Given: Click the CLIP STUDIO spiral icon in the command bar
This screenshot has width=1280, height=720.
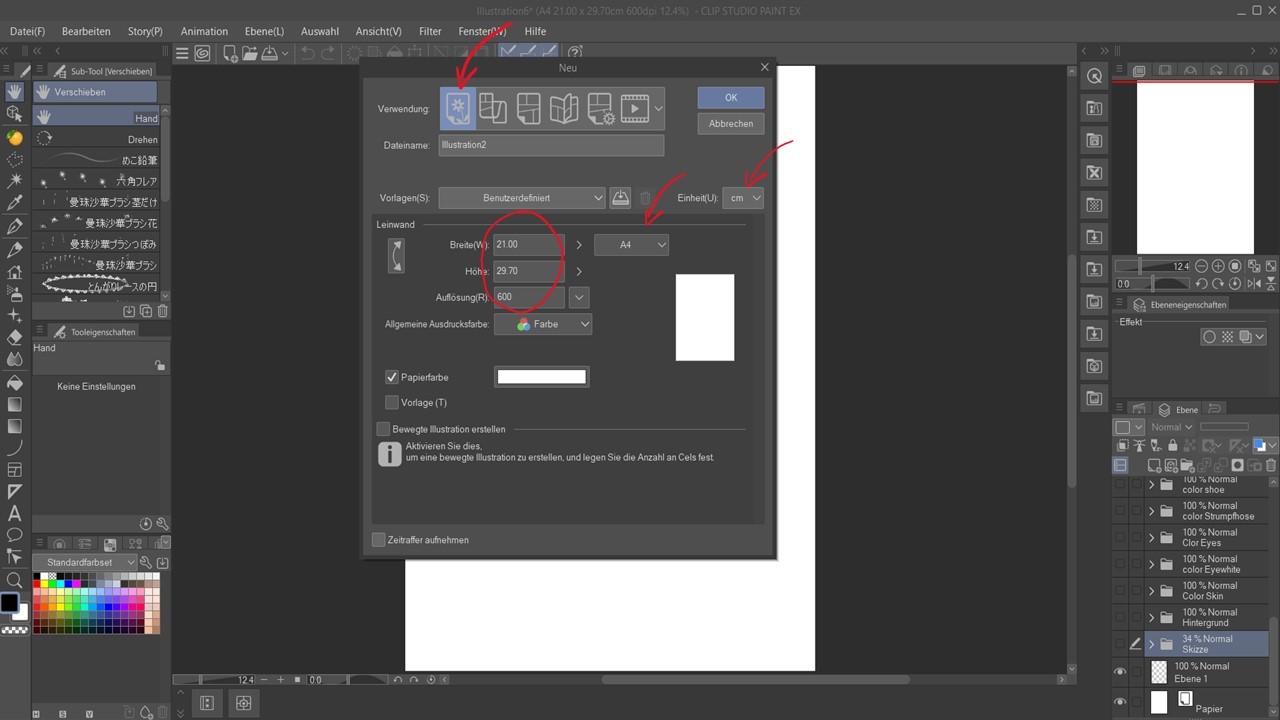Looking at the screenshot, I should click(203, 53).
